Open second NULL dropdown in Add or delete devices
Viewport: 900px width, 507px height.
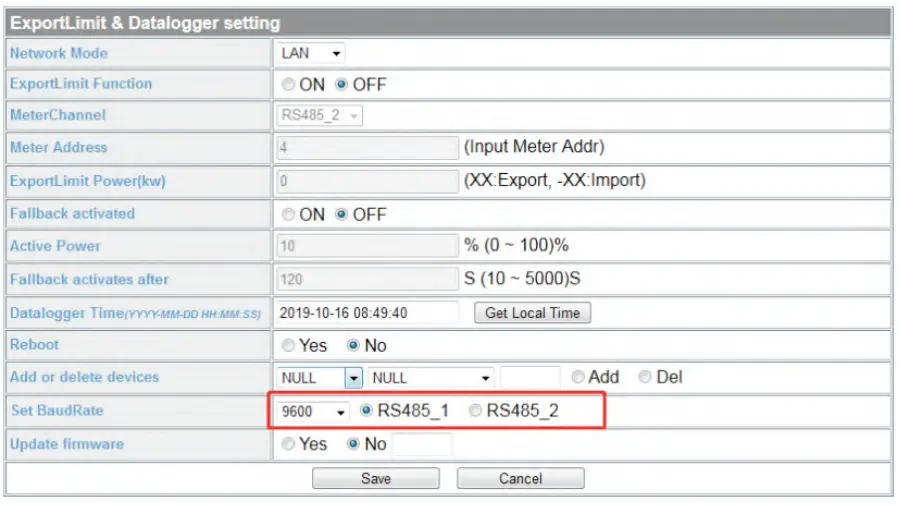click(430, 378)
